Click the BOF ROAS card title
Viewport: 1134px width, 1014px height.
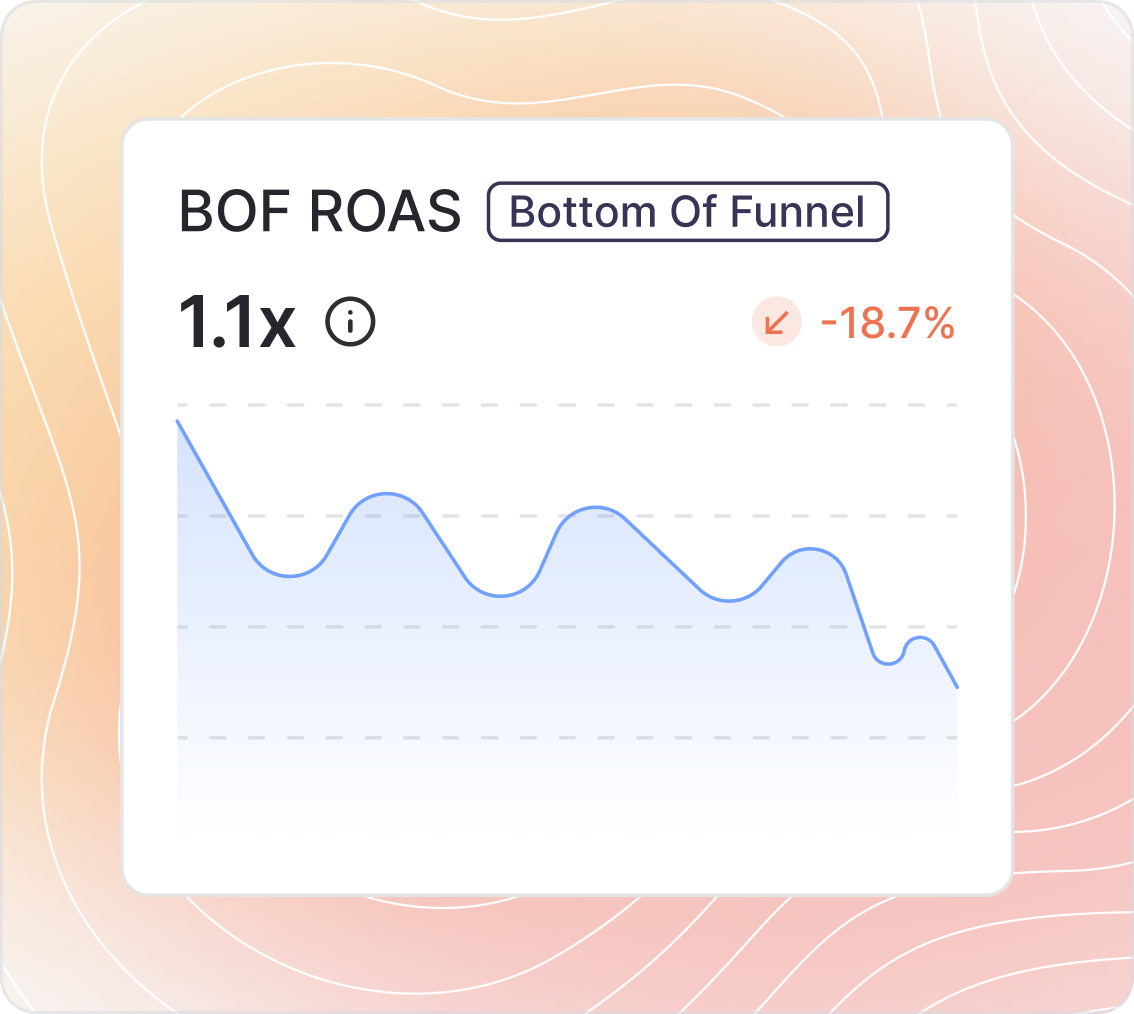(320, 212)
